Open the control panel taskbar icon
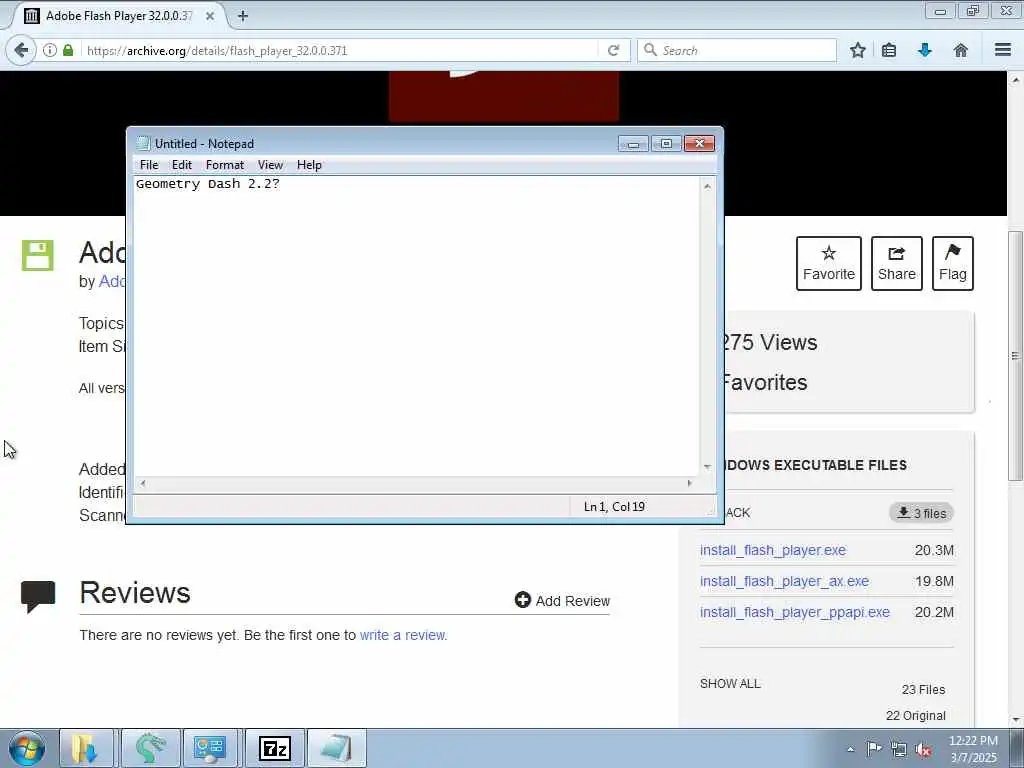This screenshot has height=768, width=1024. coord(210,748)
